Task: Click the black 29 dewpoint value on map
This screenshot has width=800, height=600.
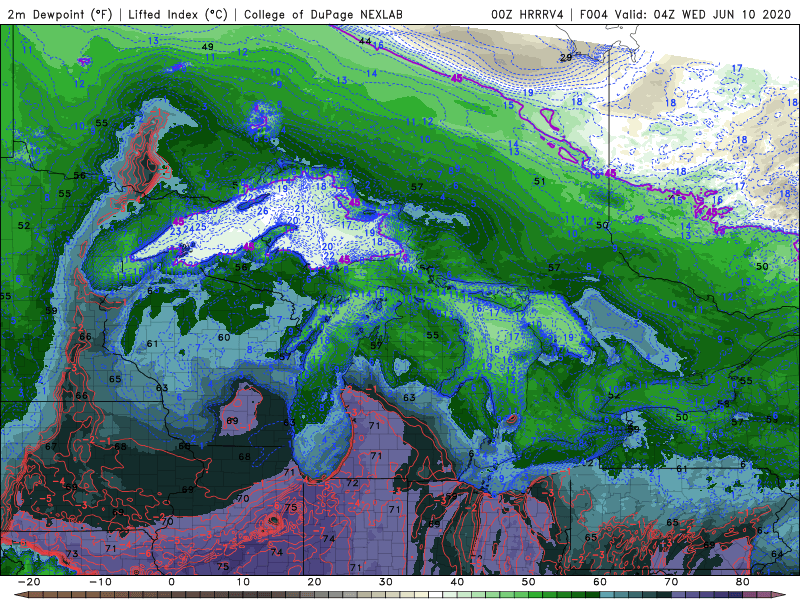Action: click(x=566, y=58)
